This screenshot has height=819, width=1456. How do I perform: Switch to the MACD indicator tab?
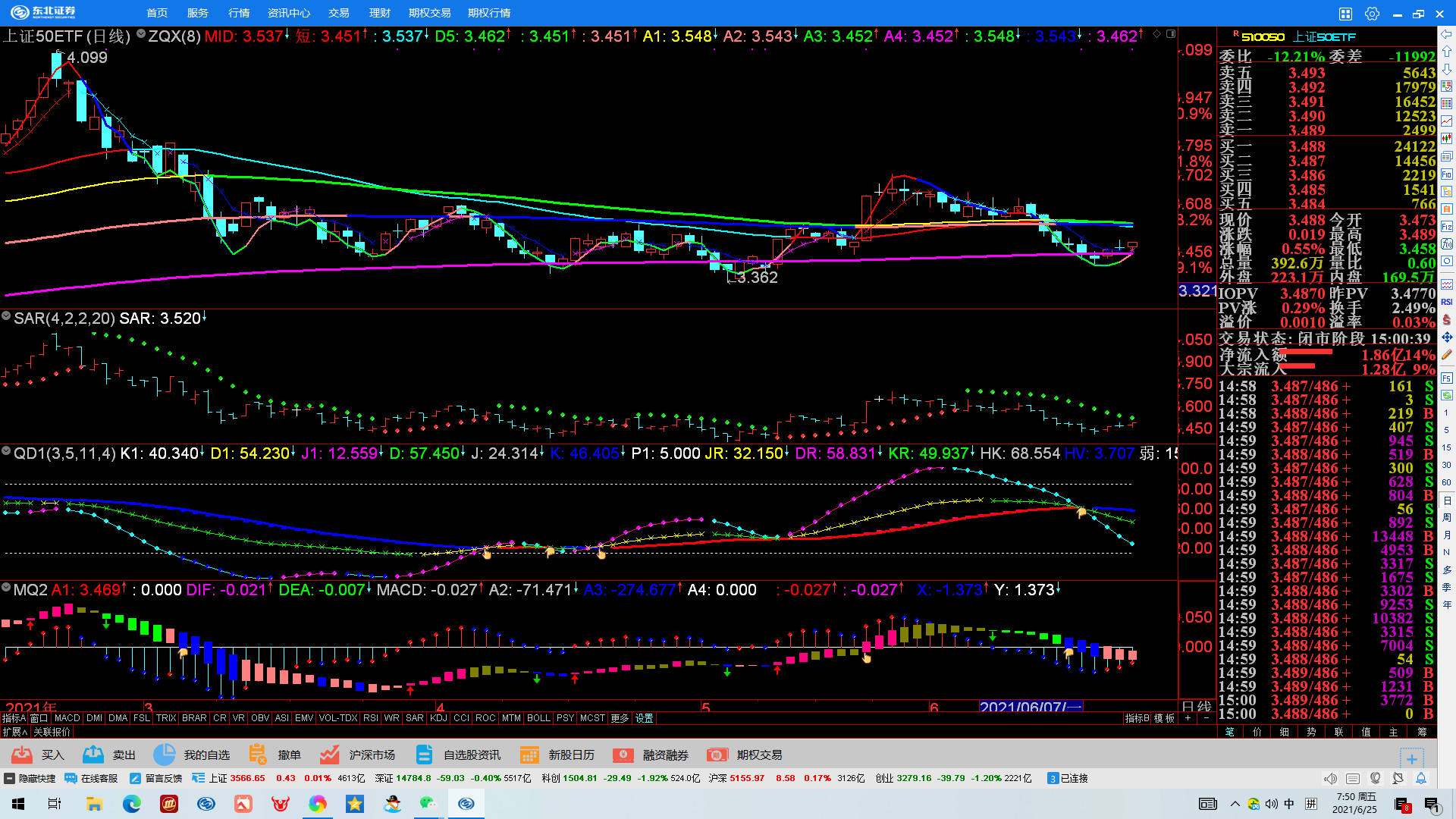tap(67, 718)
